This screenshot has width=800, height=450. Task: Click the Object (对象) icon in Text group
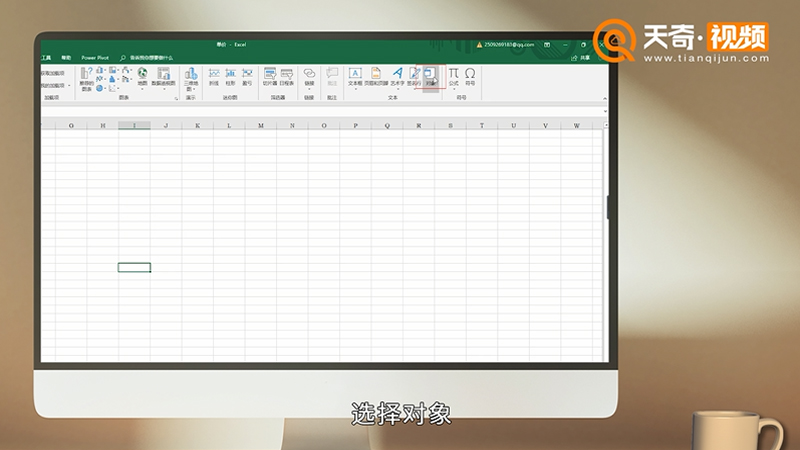[431, 77]
